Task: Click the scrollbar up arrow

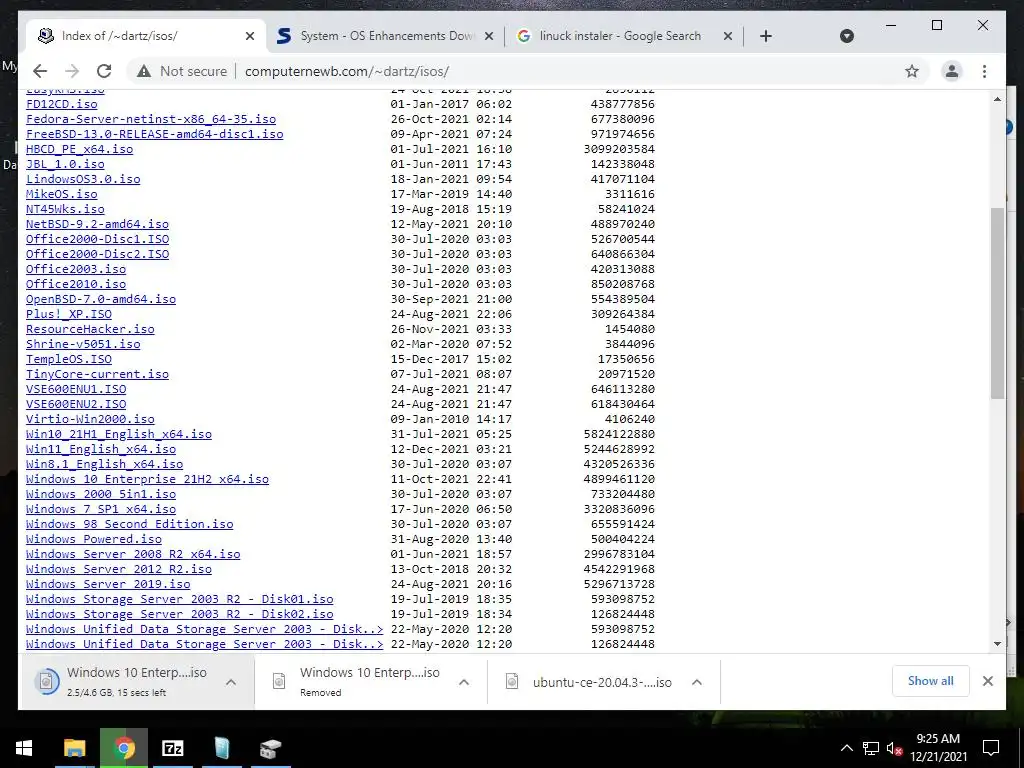Action: [x=997, y=99]
